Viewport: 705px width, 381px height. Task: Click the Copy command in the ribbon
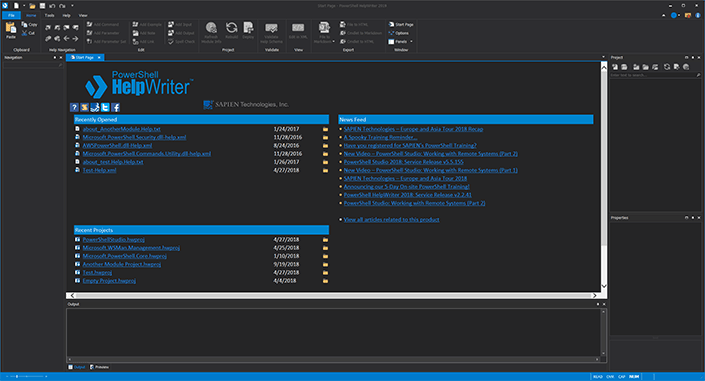click(29, 24)
